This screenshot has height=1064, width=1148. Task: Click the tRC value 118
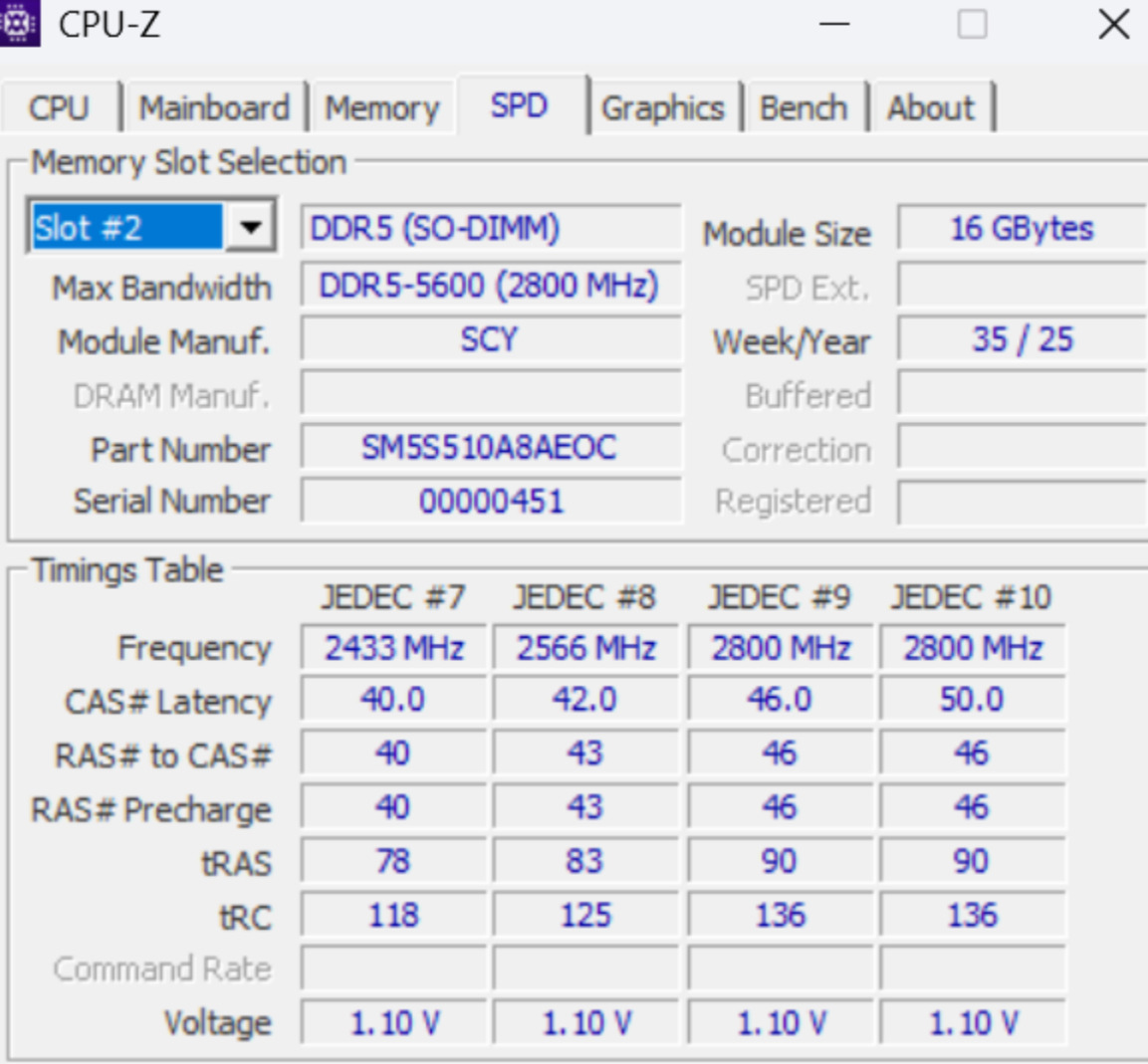point(394,916)
